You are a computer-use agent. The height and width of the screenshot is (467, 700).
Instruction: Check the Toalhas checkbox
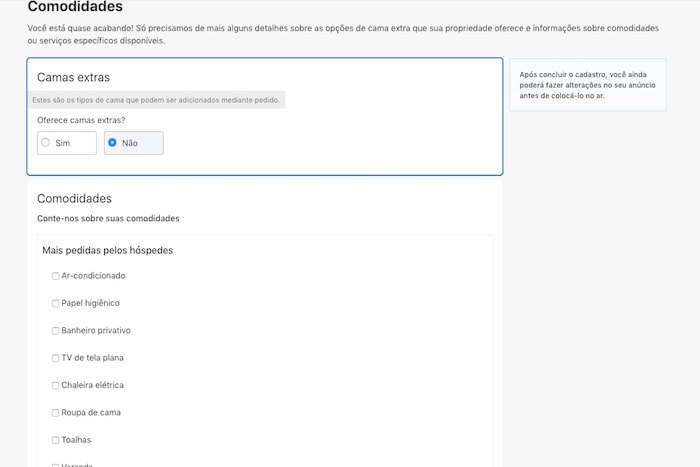[55, 440]
